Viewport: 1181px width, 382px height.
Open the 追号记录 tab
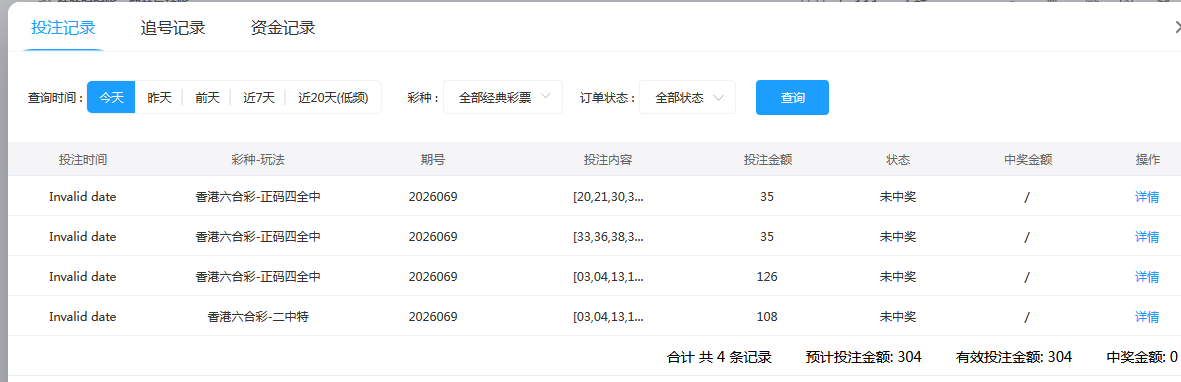tap(172, 29)
